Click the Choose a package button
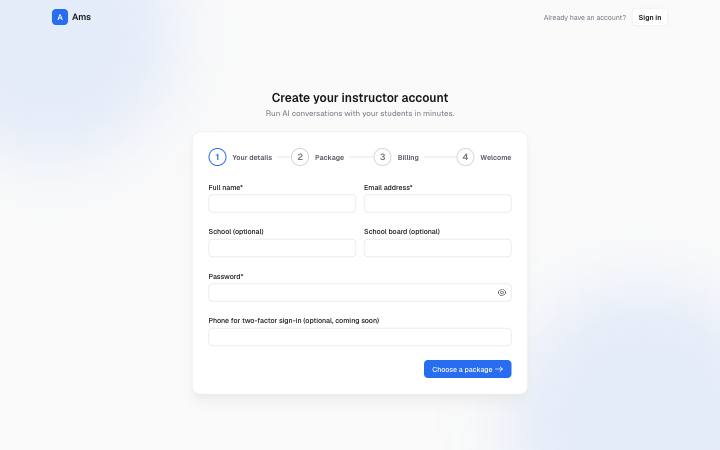 [467, 369]
